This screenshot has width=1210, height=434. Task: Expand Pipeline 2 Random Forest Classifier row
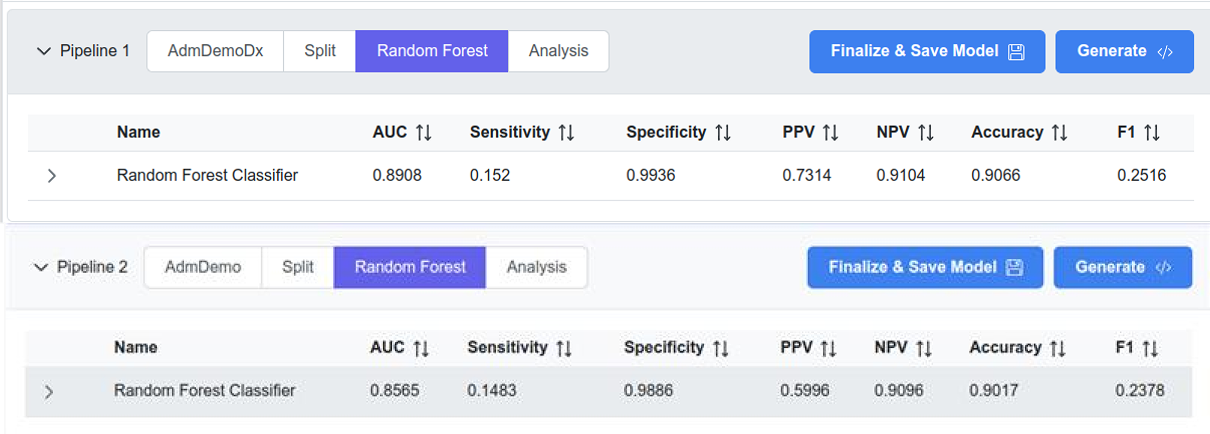(x=49, y=391)
